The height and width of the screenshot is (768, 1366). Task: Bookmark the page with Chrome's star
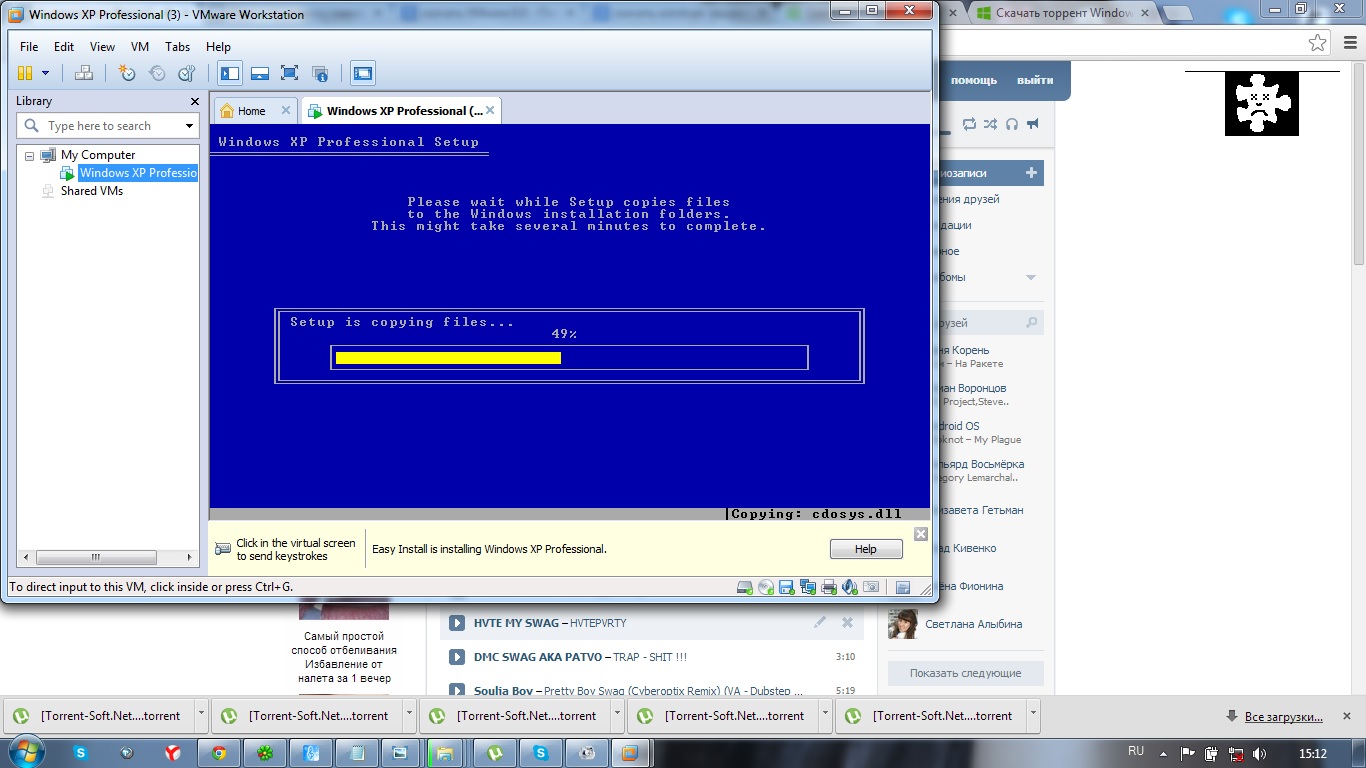(x=1318, y=42)
